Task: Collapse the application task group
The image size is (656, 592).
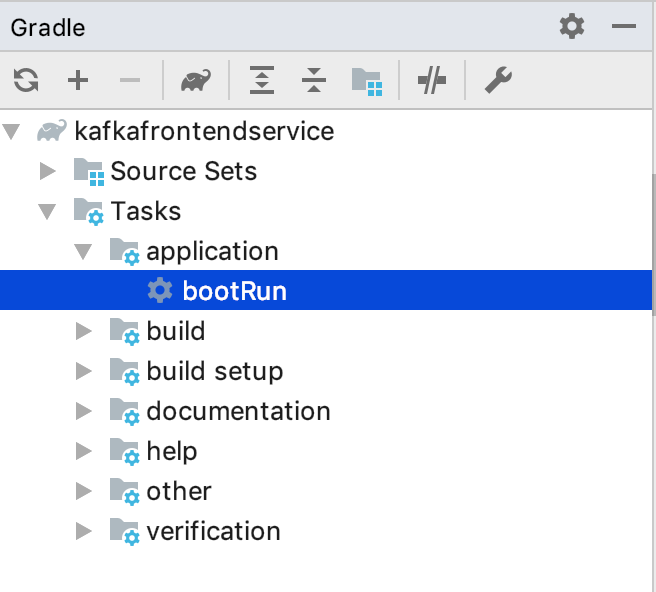Action: (x=83, y=251)
